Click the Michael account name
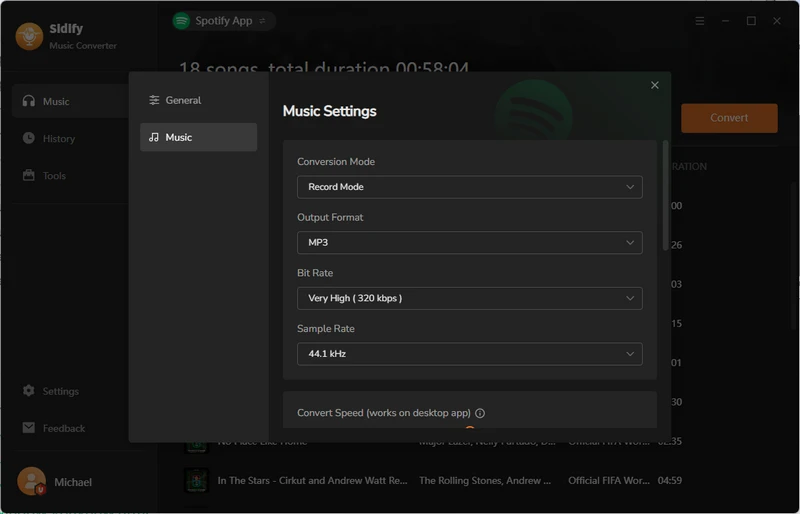Image resolution: width=800 pixels, height=514 pixels. tap(73, 482)
